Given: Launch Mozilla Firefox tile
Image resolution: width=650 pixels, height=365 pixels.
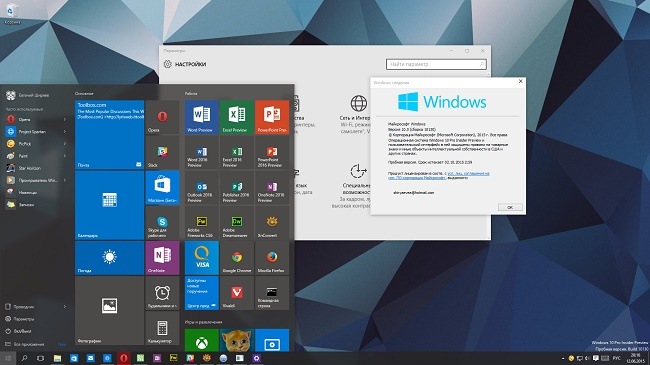Looking at the screenshot, I should point(272,258).
